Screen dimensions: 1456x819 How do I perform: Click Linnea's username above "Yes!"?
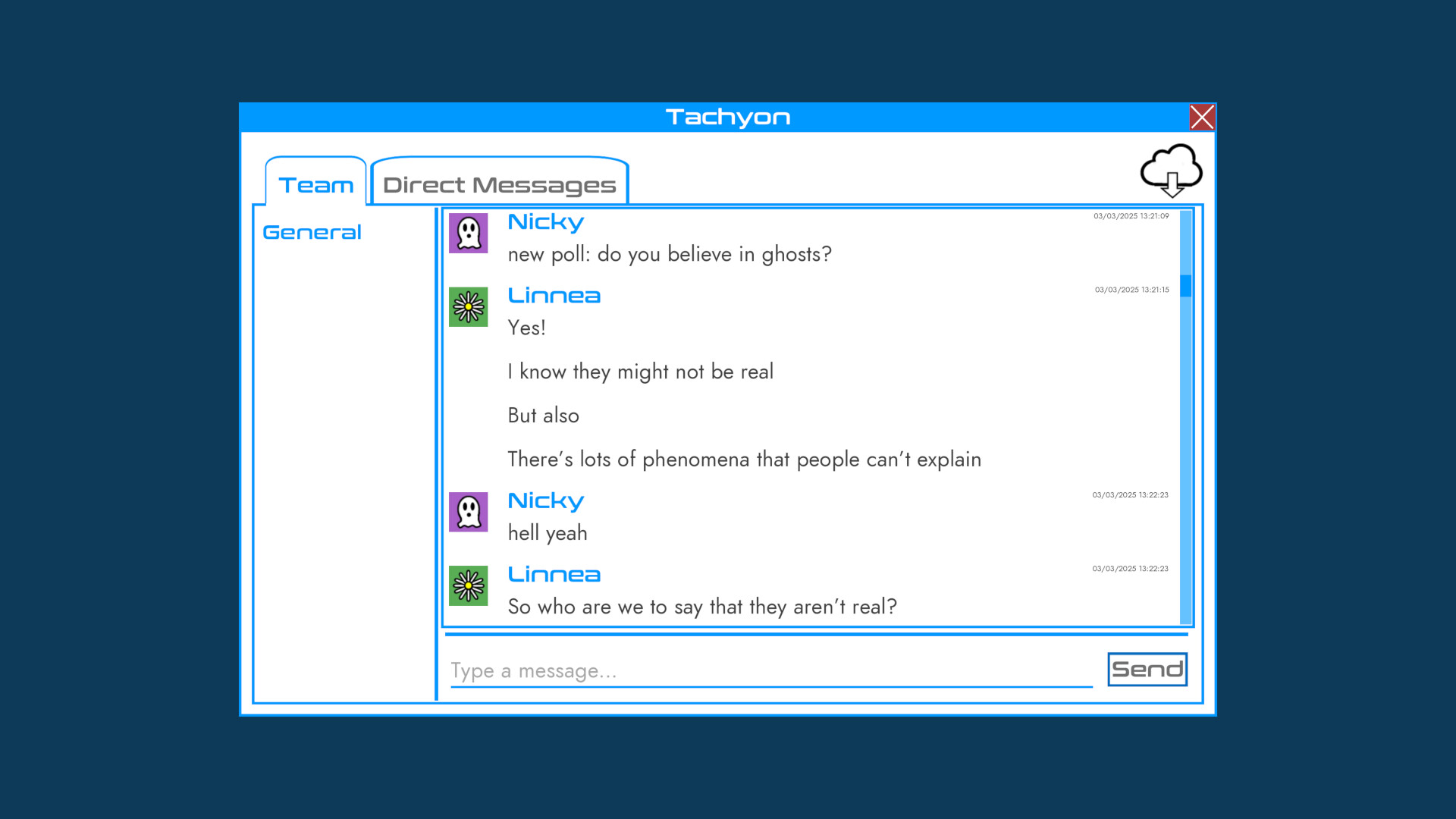click(x=554, y=295)
